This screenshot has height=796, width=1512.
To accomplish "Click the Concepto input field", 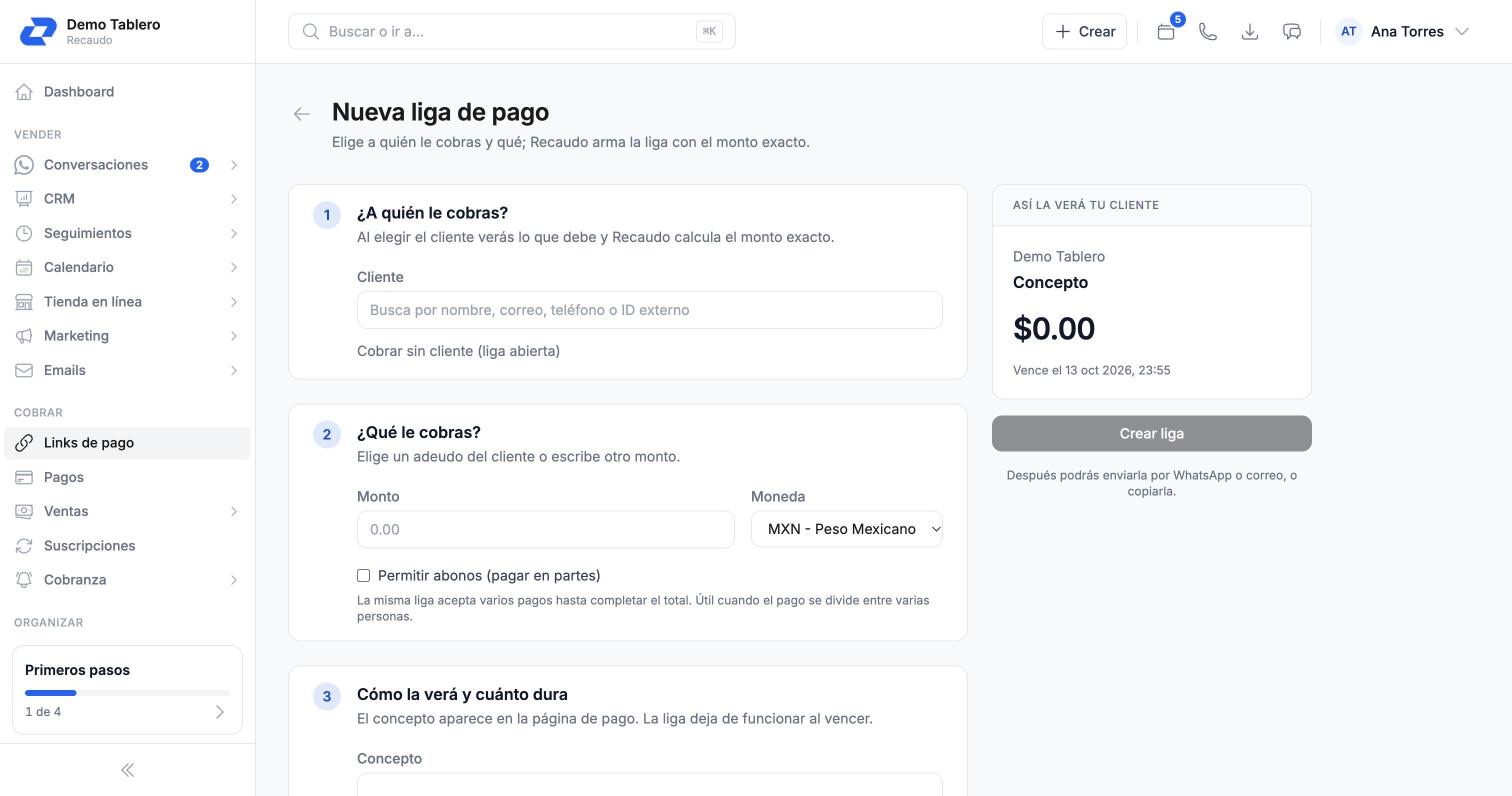I will pos(650,784).
